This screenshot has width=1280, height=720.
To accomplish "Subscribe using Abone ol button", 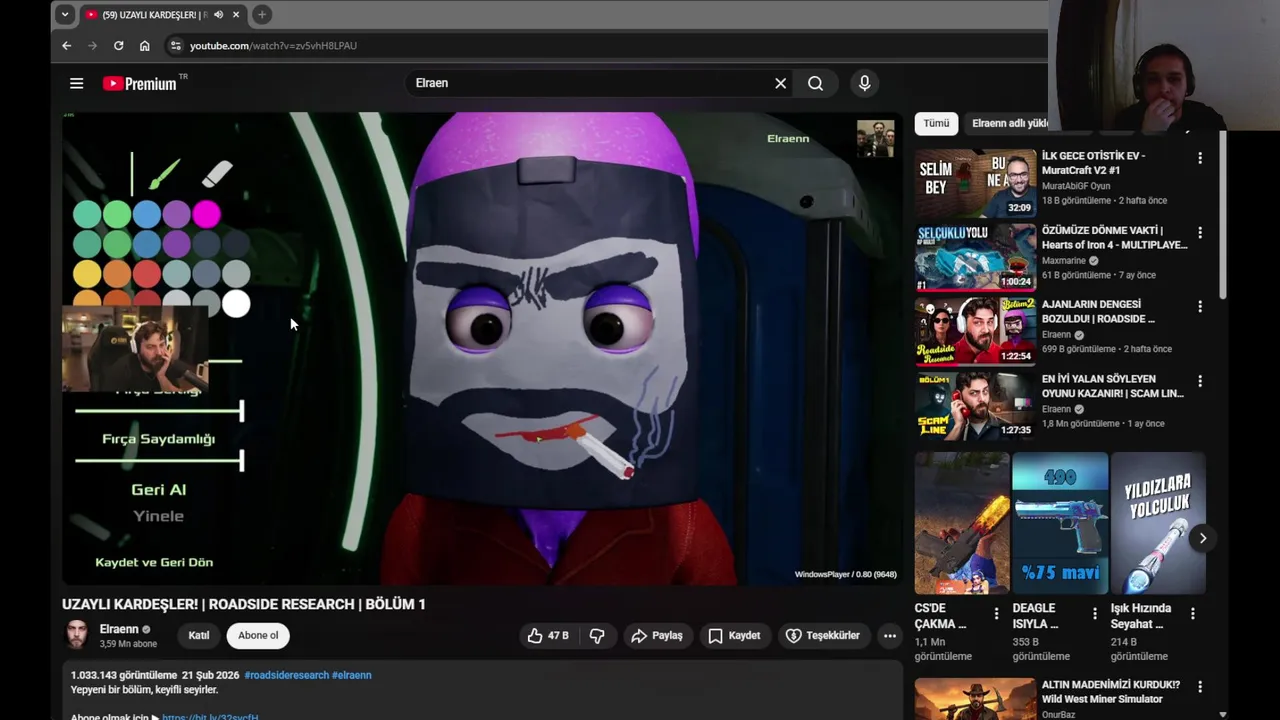I will click(x=258, y=635).
